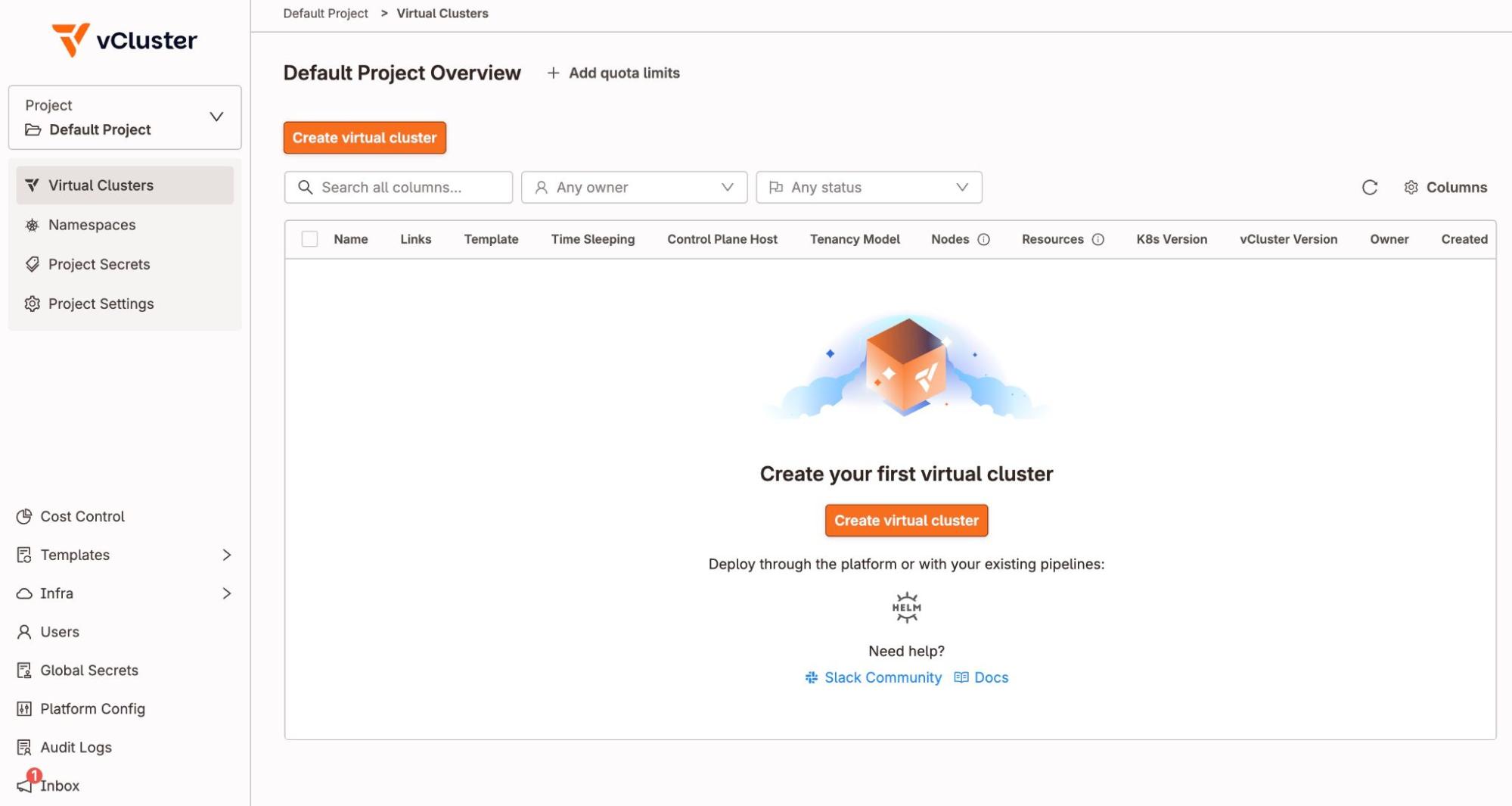Click the Project Settings gear icon
This screenshot has width=1512, height=806.
[32, 303]
